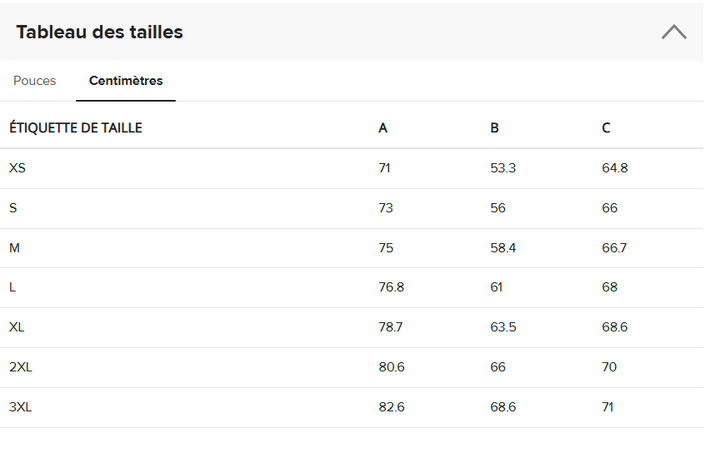Select the XL size row label
This screenshot has width=720, height=458.
[17, 327]
